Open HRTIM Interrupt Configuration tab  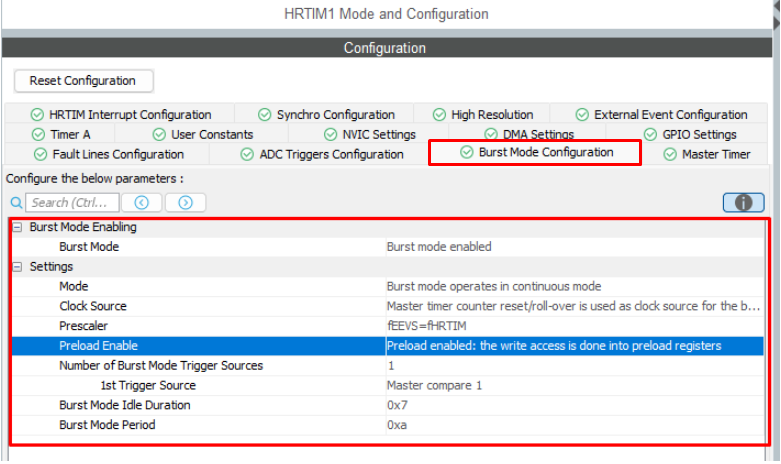coord(121,115)
